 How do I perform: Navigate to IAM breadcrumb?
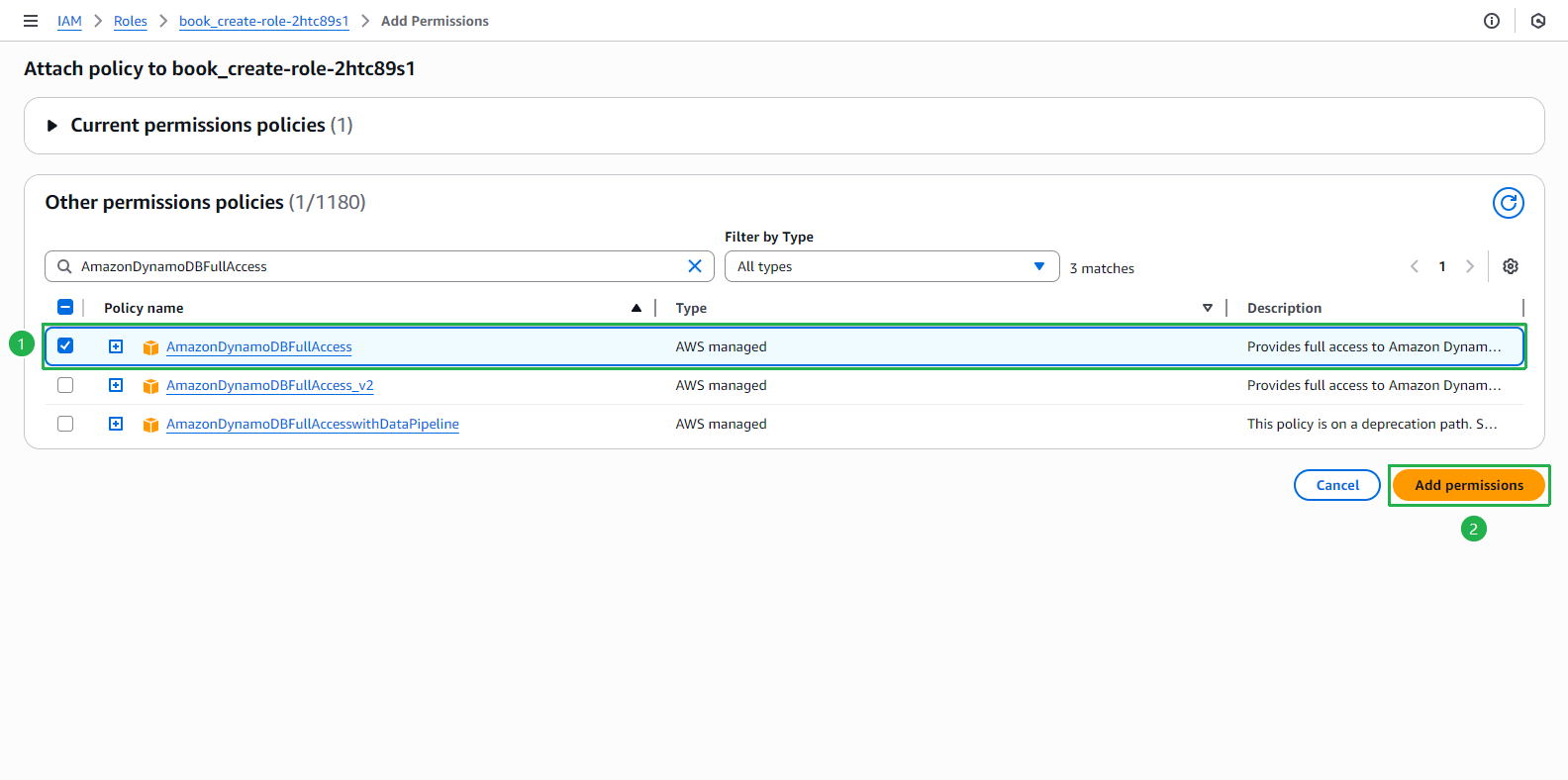(69, 21)
